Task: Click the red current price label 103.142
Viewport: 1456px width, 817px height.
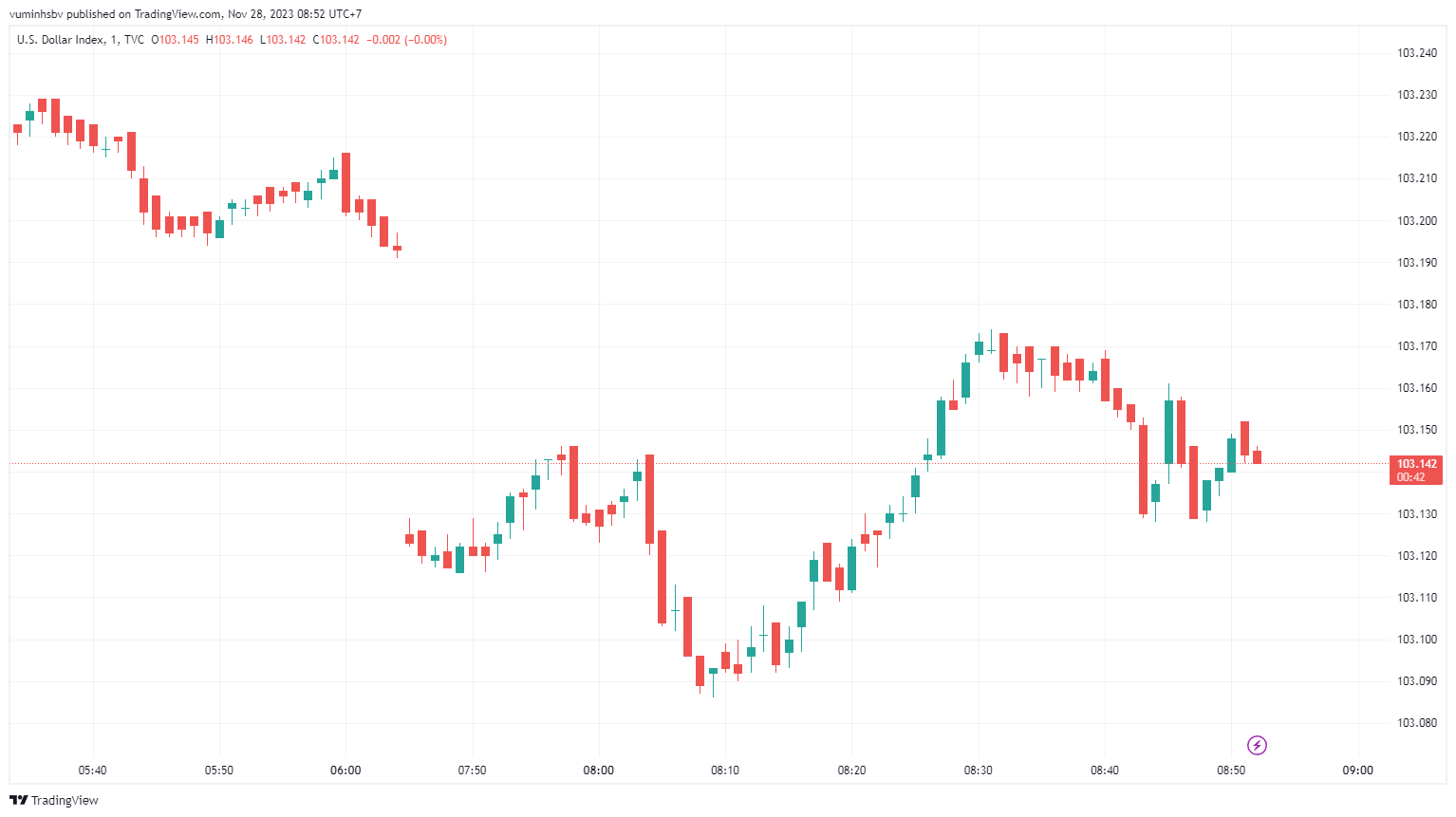Action: coord(1417,464)
